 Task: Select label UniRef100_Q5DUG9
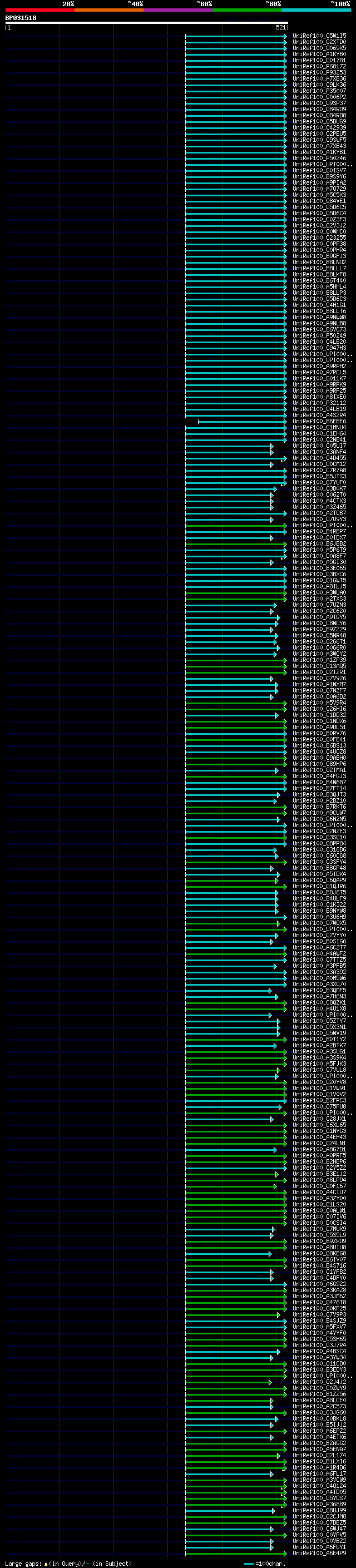(319, 122)
